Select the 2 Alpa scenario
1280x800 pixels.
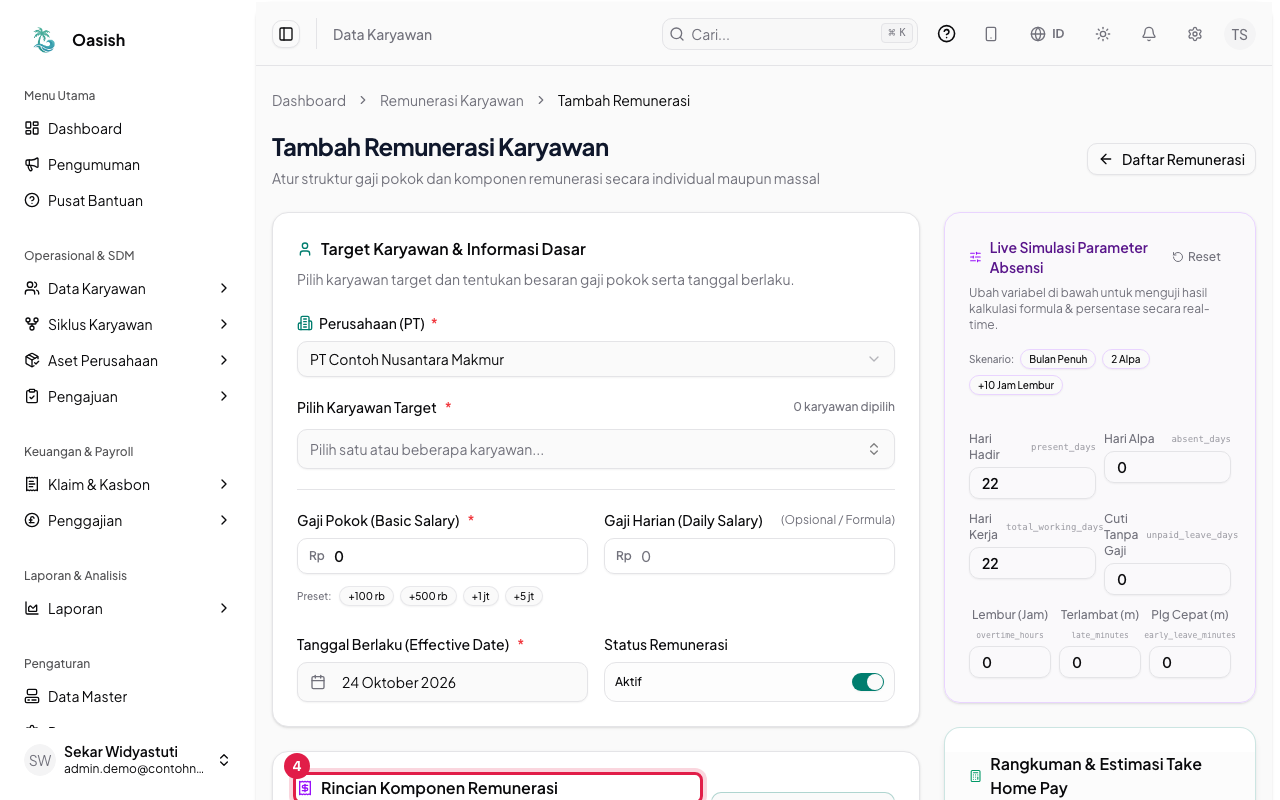(x=1126, y=359)
